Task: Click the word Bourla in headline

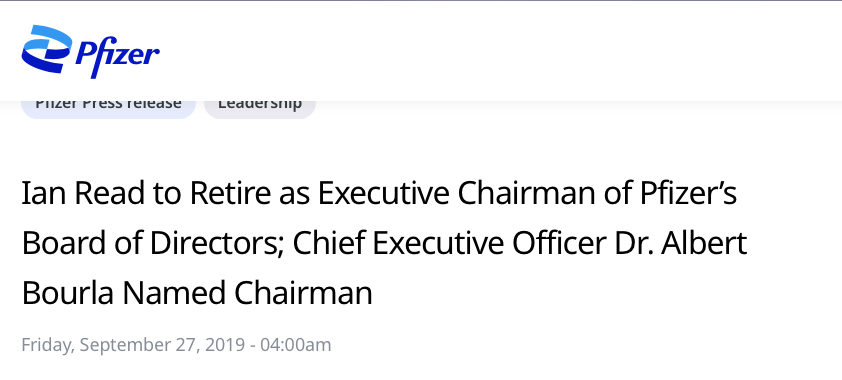Action: click(67, 293)
